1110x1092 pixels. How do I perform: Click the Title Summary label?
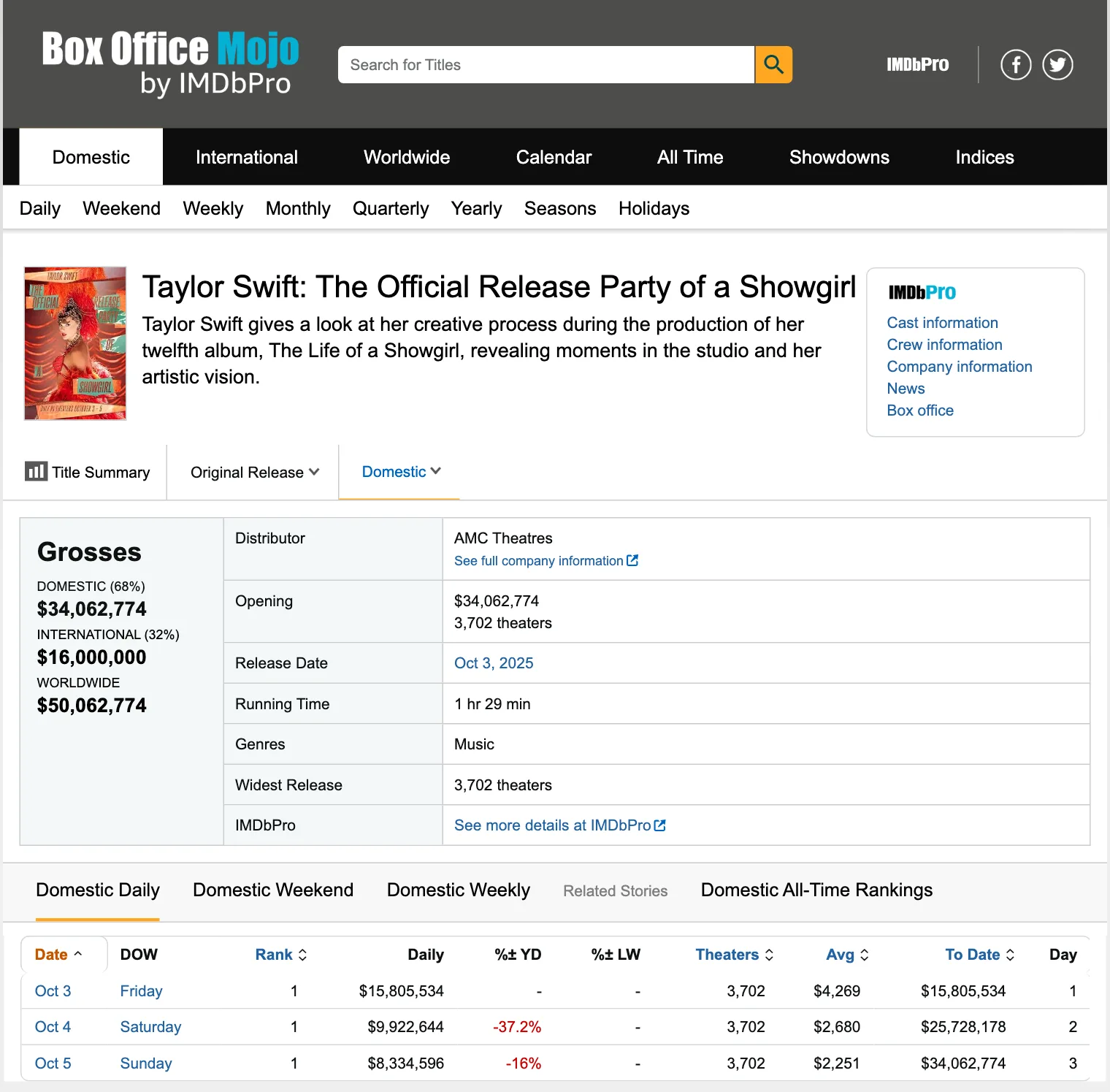point(101,473)
